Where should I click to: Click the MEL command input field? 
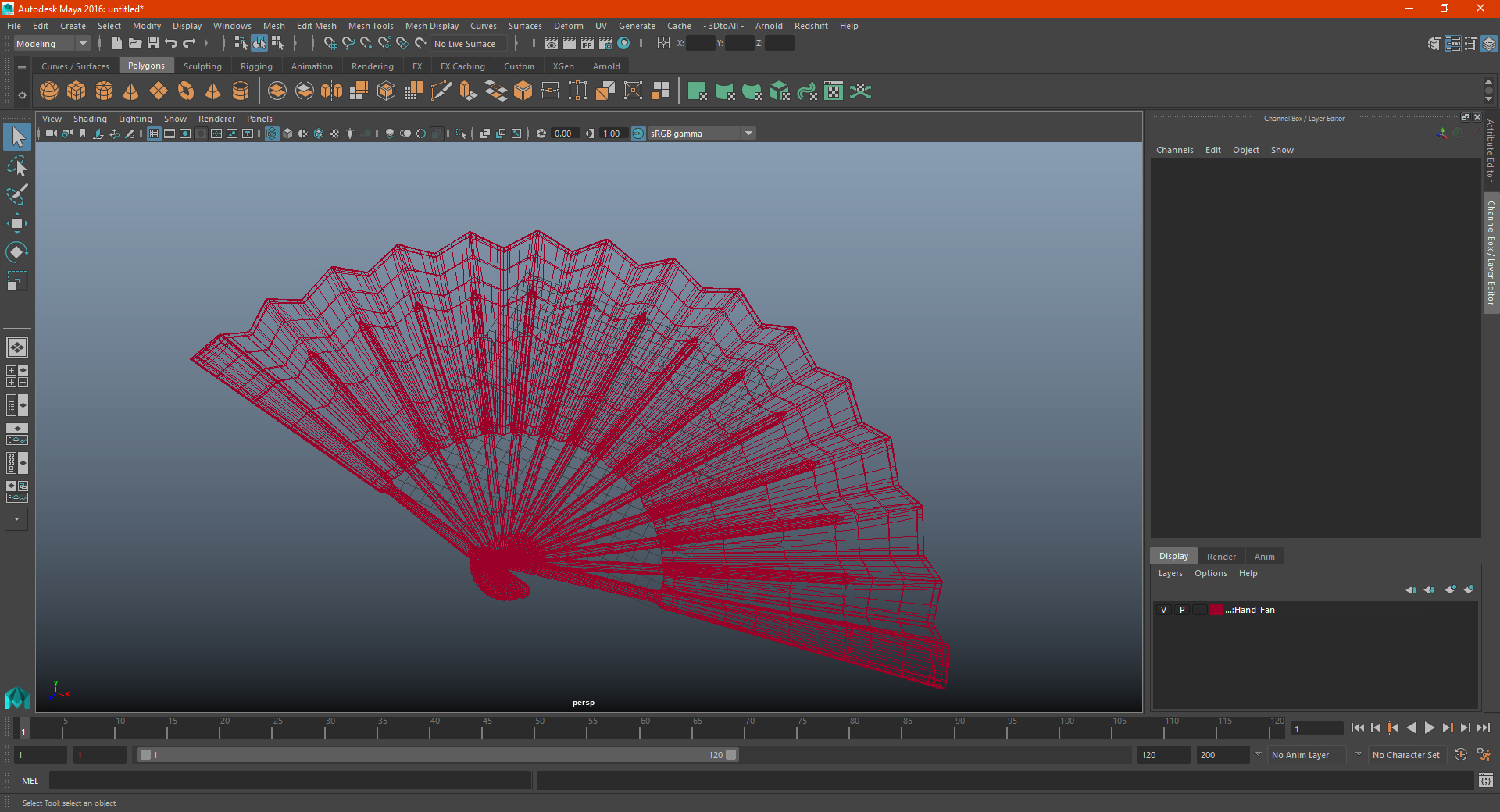pyautogui.click(x=291, y=781)
